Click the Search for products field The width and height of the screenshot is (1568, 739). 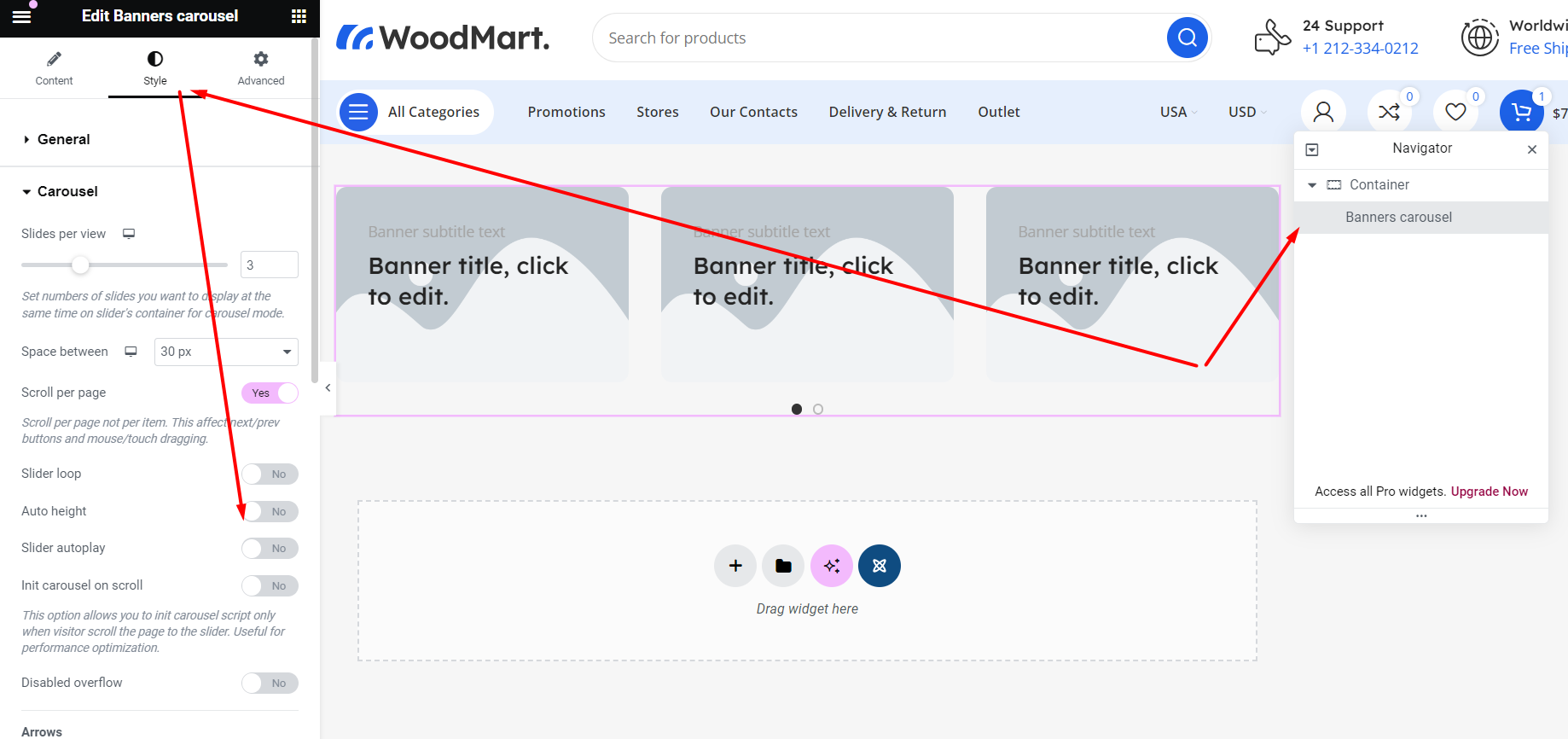click(x=879, y=38)
